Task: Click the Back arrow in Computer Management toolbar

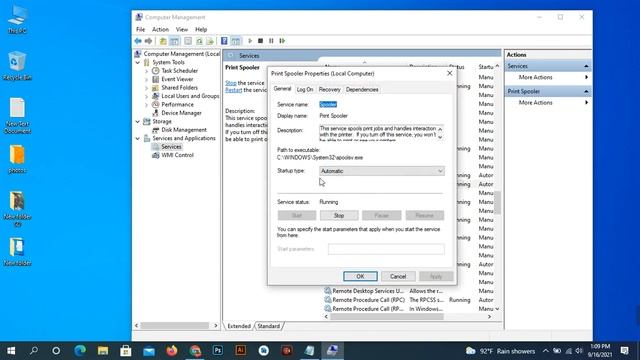Action: [138, 41]
